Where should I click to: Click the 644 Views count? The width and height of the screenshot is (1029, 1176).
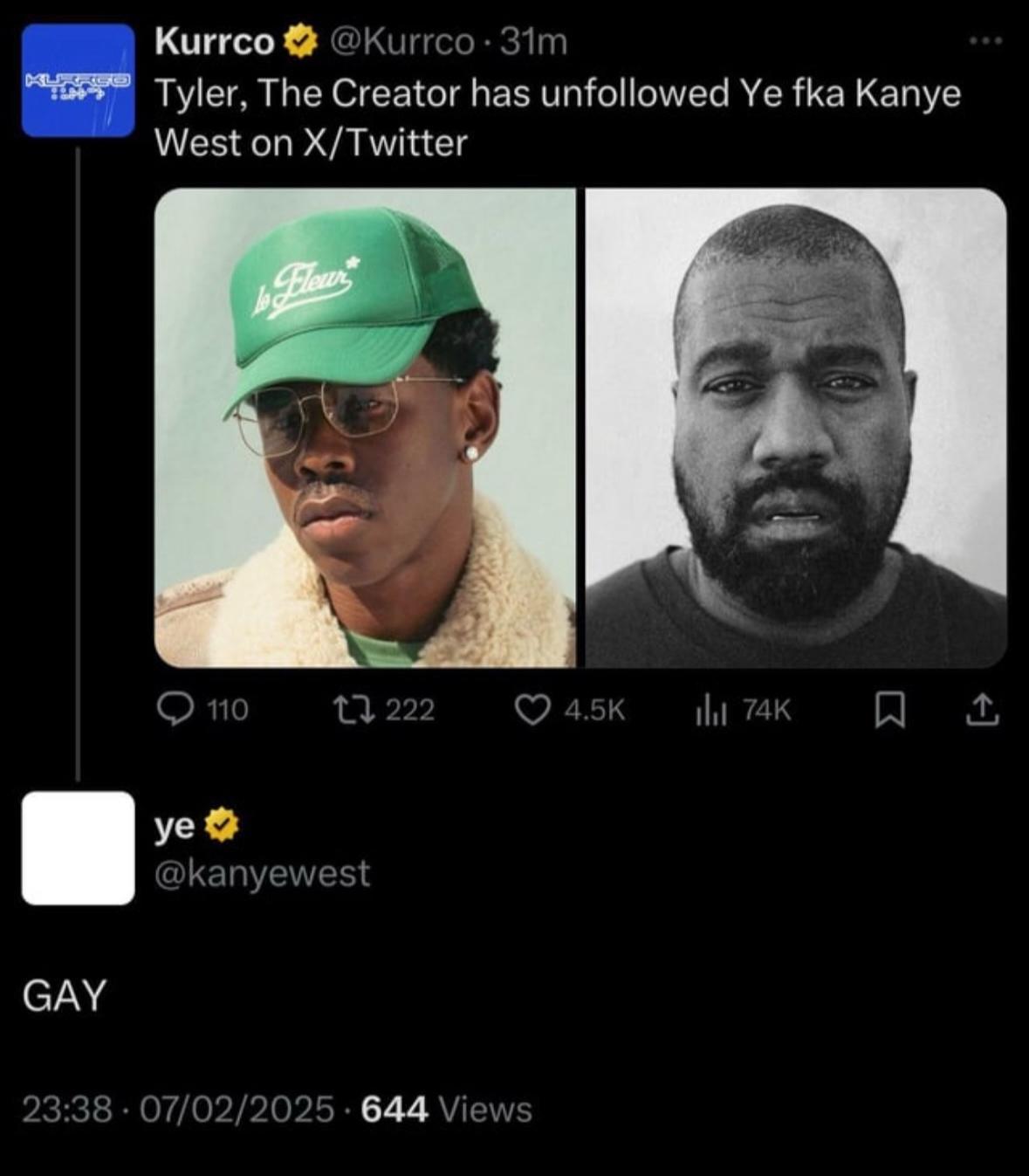point(445,1109)
